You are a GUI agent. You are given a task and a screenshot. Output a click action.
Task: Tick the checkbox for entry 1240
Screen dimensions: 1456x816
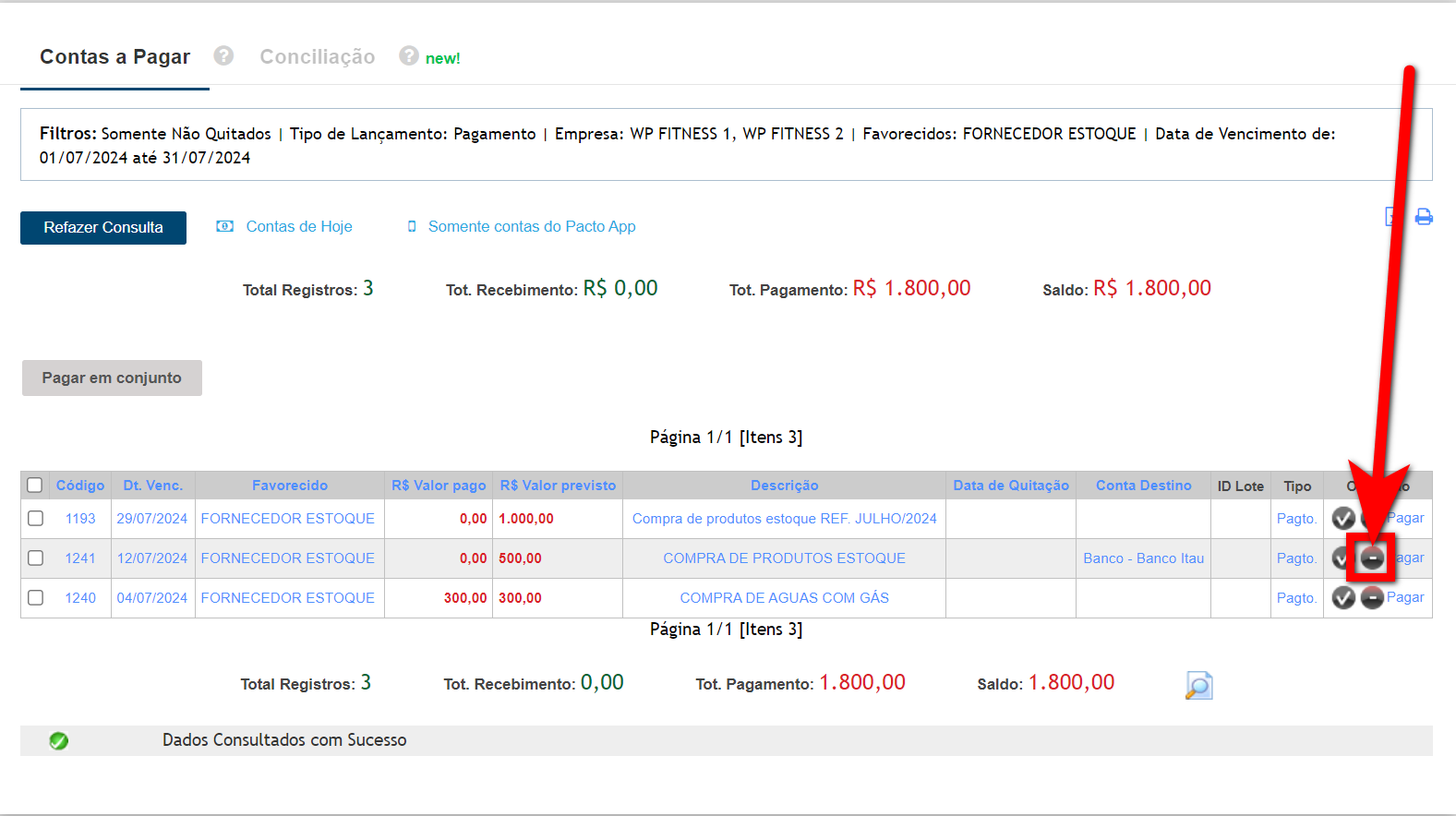point(35,598)
